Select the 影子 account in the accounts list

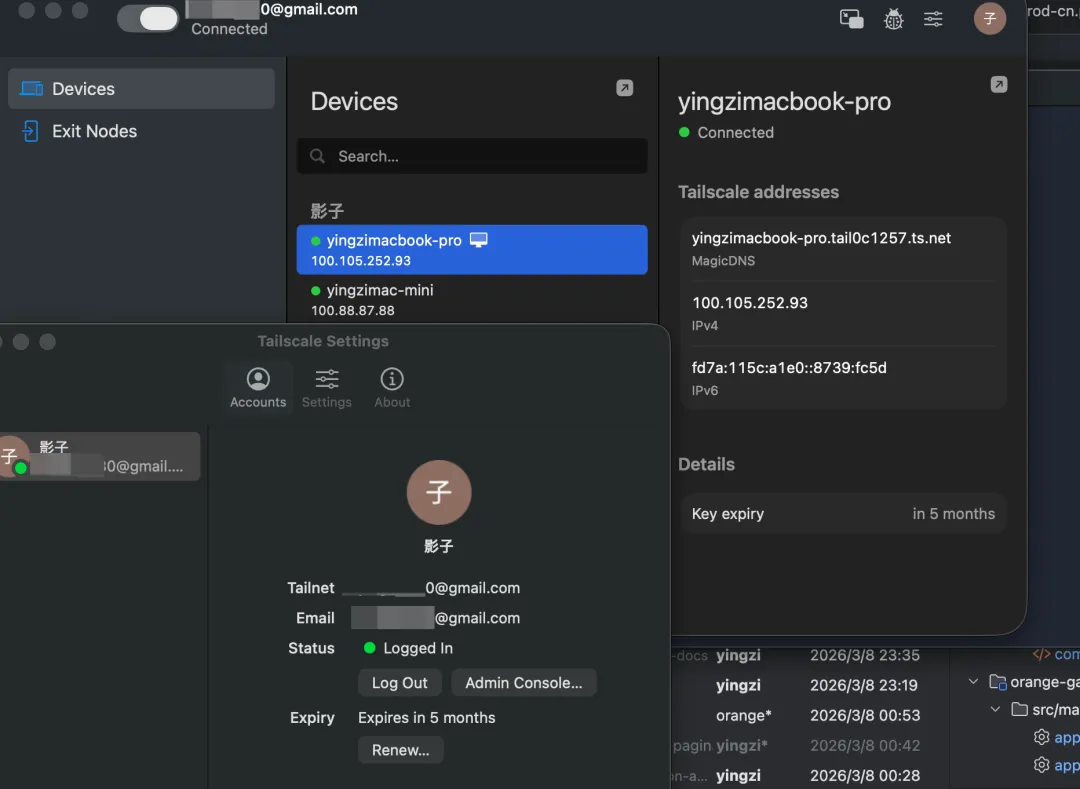coord(99,456)
